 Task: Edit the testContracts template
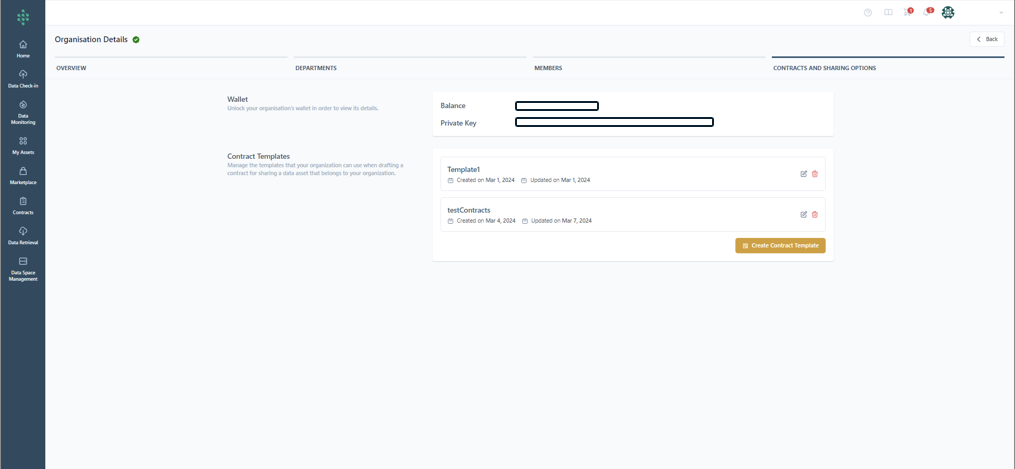point(803,214)
